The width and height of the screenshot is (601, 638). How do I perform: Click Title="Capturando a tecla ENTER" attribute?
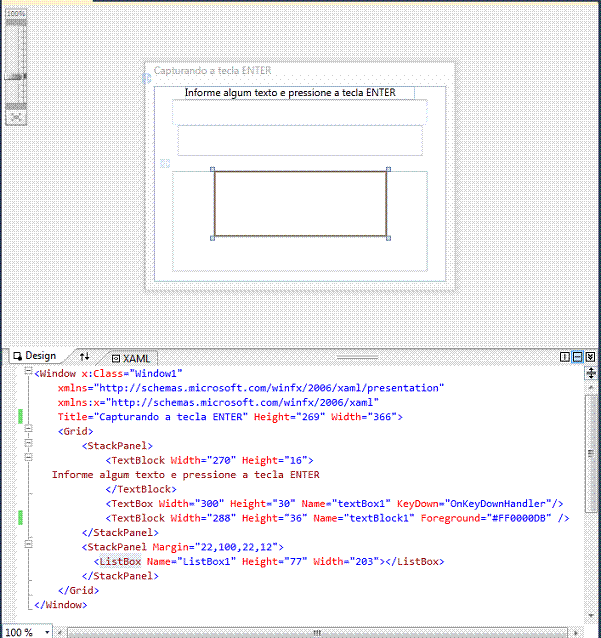click(153, 417)
